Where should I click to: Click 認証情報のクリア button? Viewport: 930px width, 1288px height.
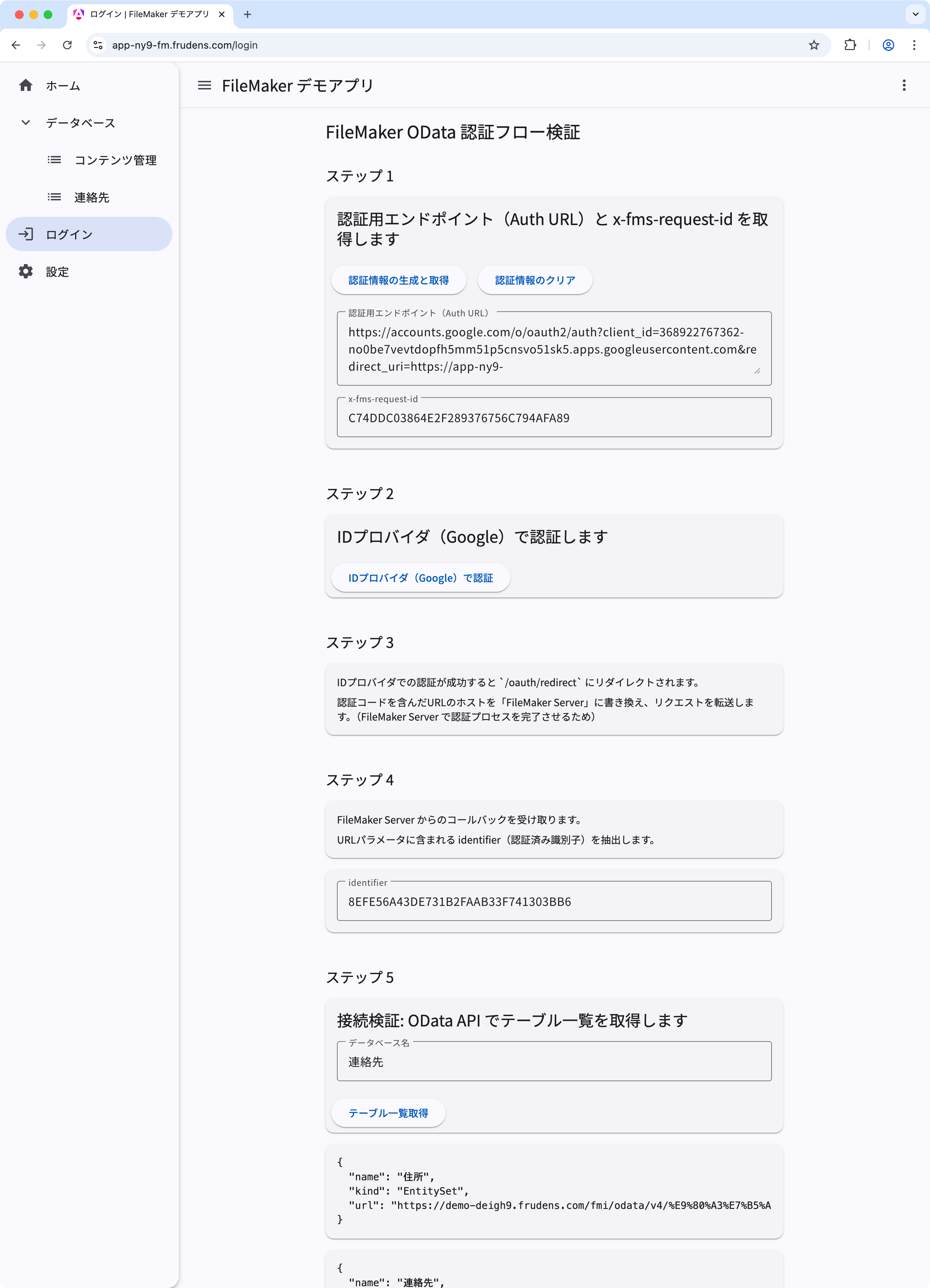pos(535,280)
